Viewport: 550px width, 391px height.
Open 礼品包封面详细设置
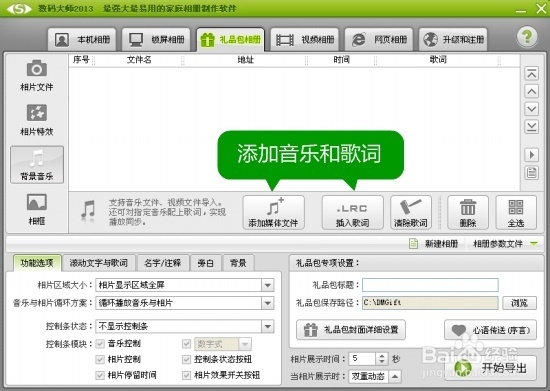tap(351, 330)
